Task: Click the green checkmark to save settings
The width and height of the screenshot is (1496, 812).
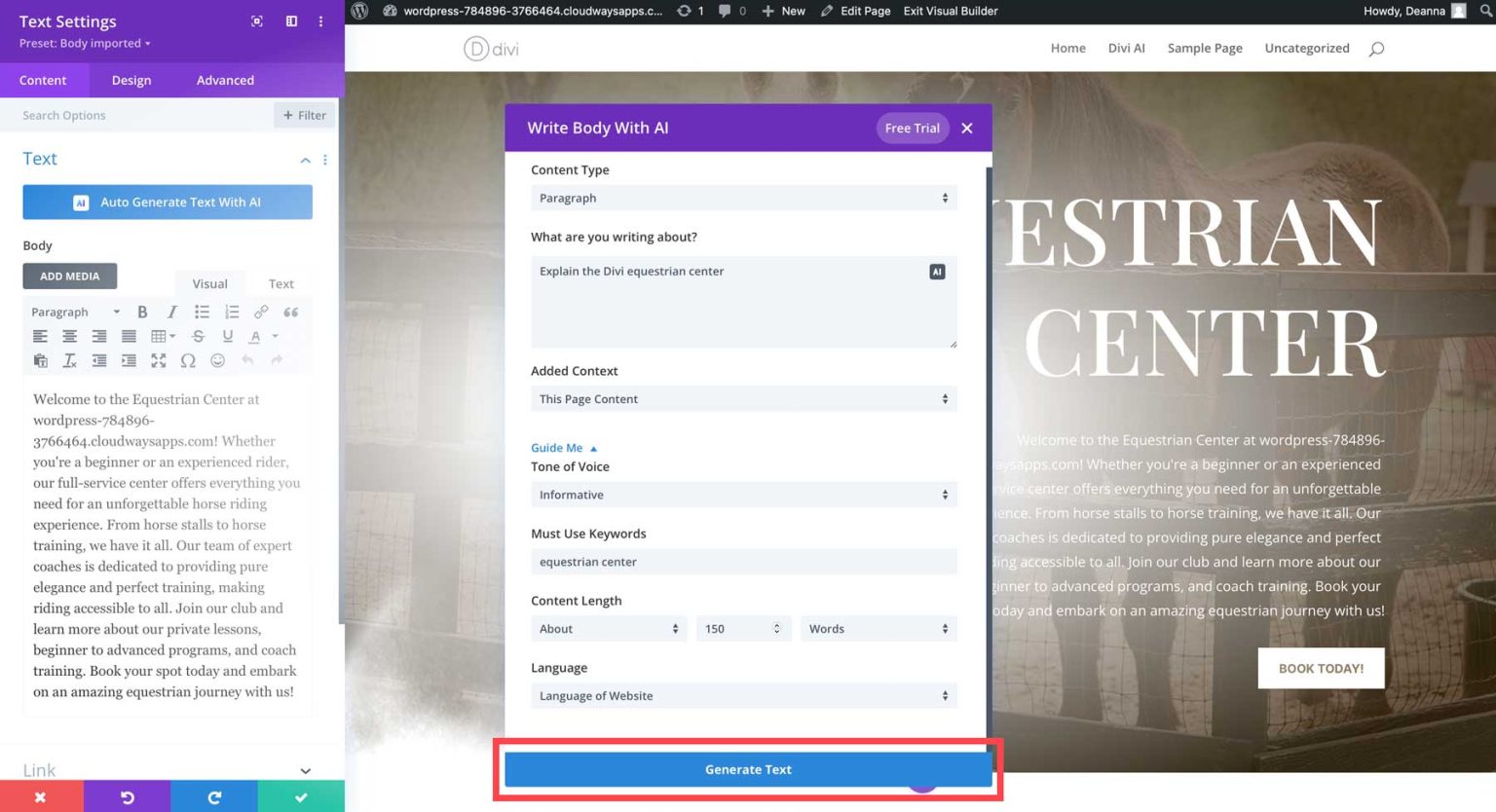Action: click(x=300, y=796)
